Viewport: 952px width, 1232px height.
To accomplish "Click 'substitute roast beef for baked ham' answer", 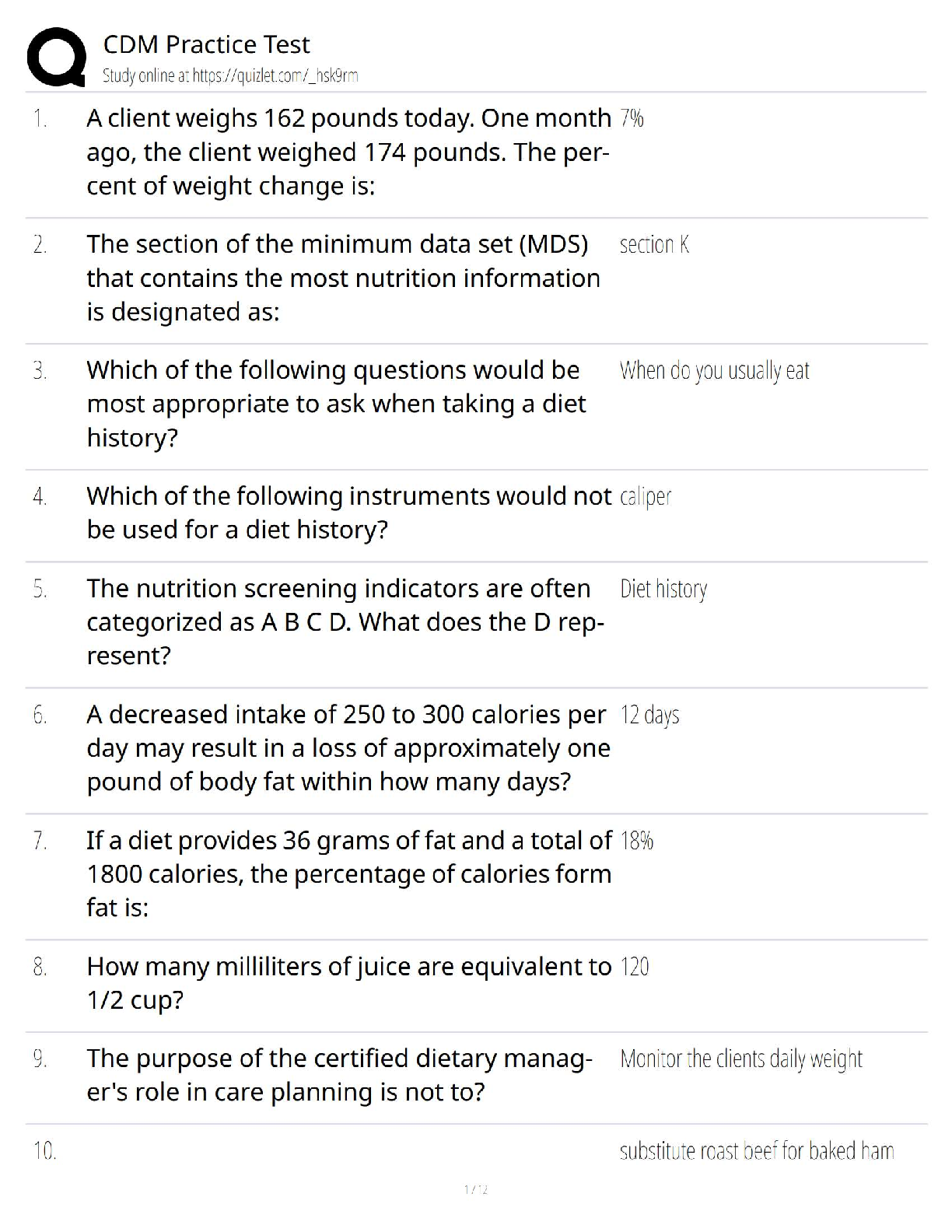I will [757, 1150].
